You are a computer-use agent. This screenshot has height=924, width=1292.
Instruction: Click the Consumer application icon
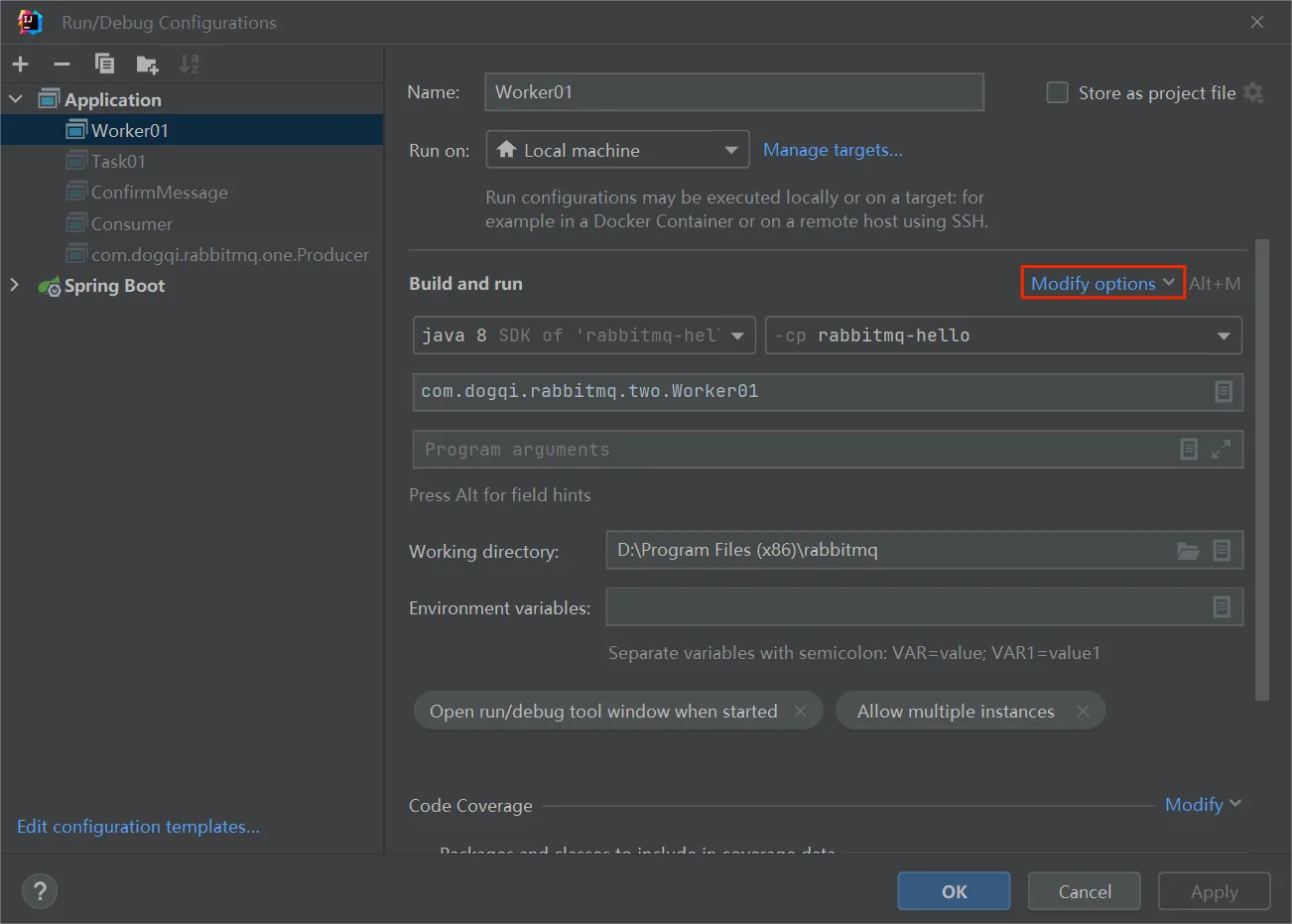point(76,222)
